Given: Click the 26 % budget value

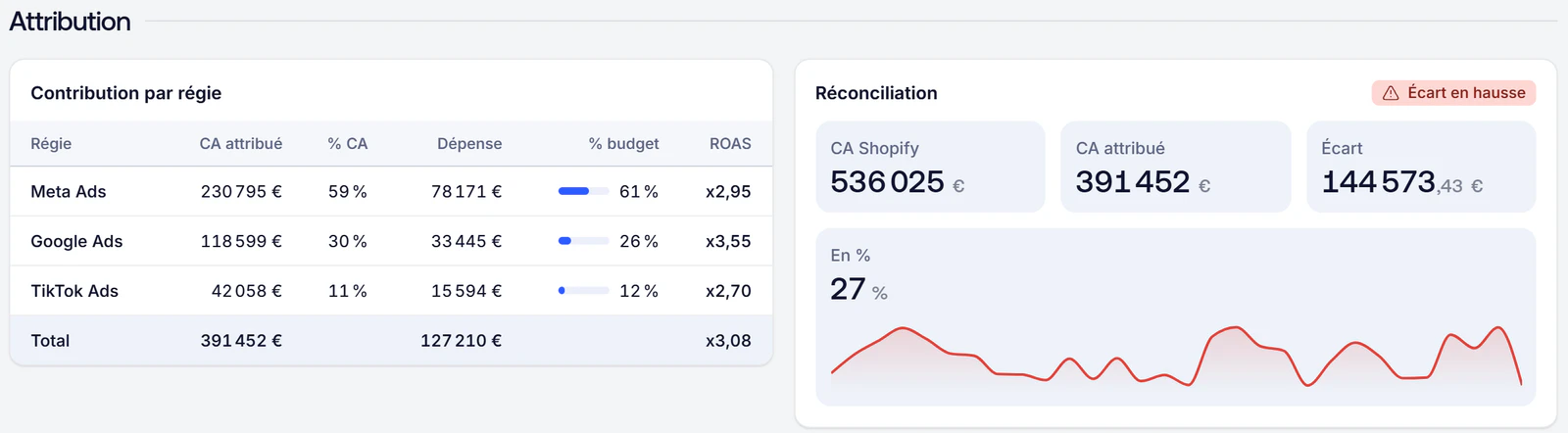Looking at the screenshot, I should click(639, 241).
